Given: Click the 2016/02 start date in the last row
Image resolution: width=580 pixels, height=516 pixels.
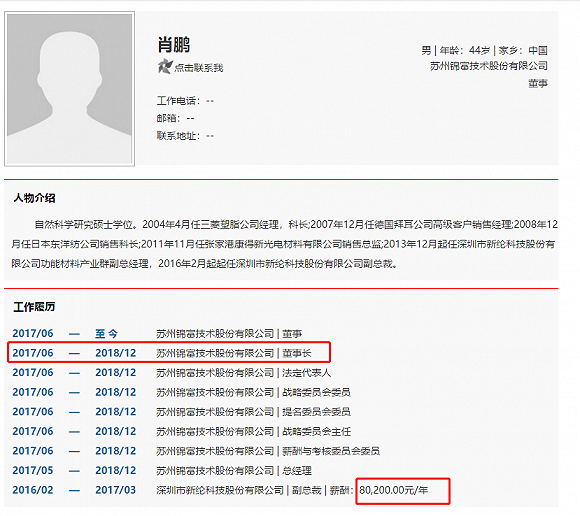Looking at the screenshot, I should pos(33,490).
